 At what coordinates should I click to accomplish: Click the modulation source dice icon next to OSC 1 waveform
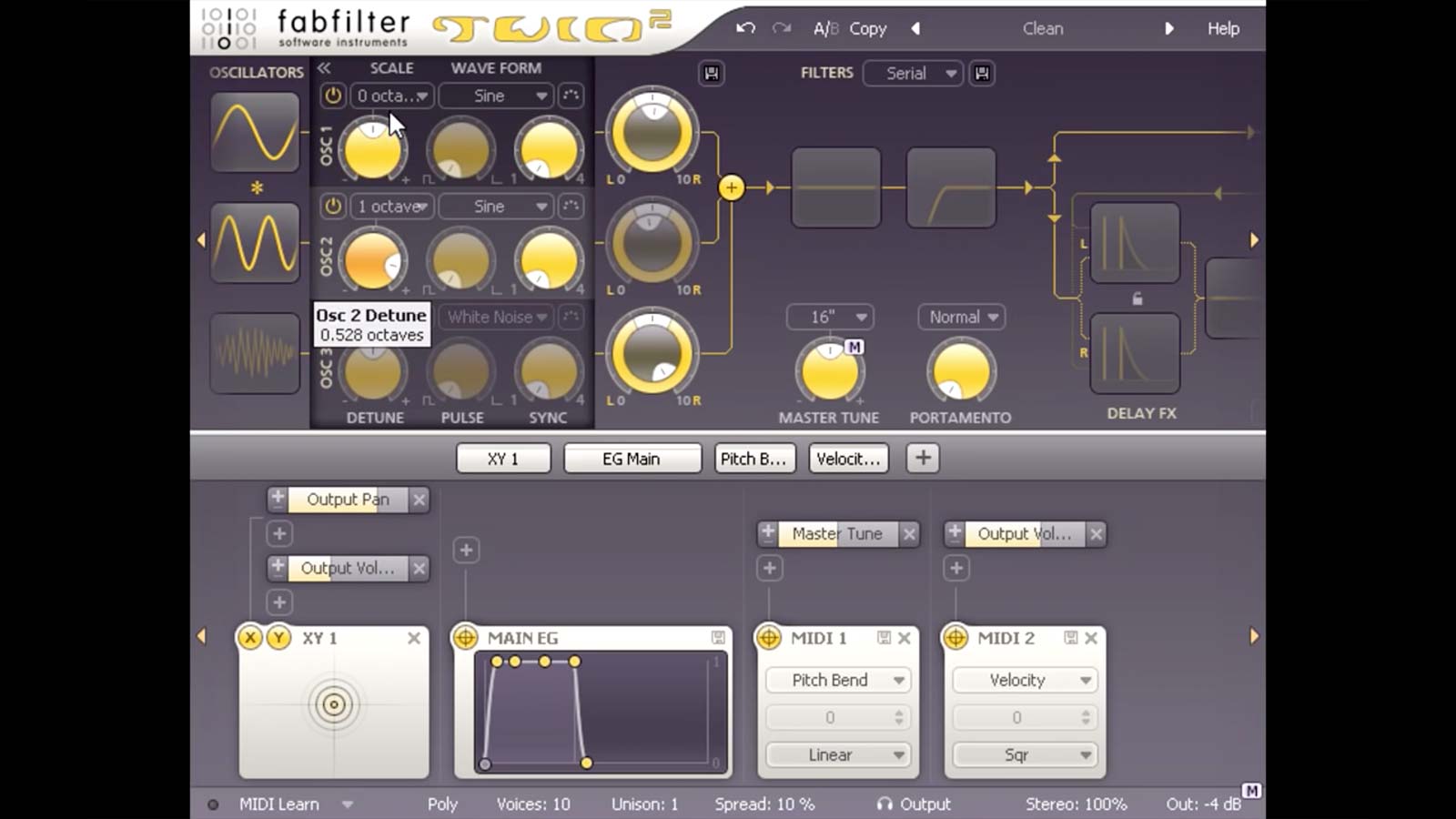[x=571, y=96]
